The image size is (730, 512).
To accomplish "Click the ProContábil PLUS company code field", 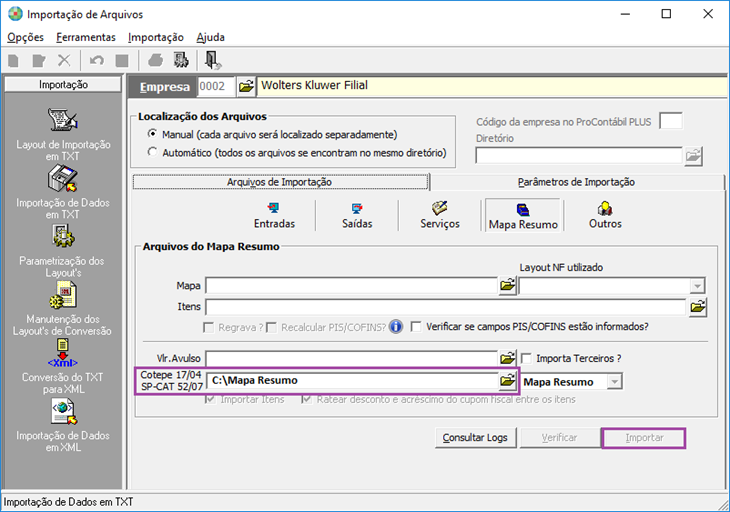I will pos(671,121).
